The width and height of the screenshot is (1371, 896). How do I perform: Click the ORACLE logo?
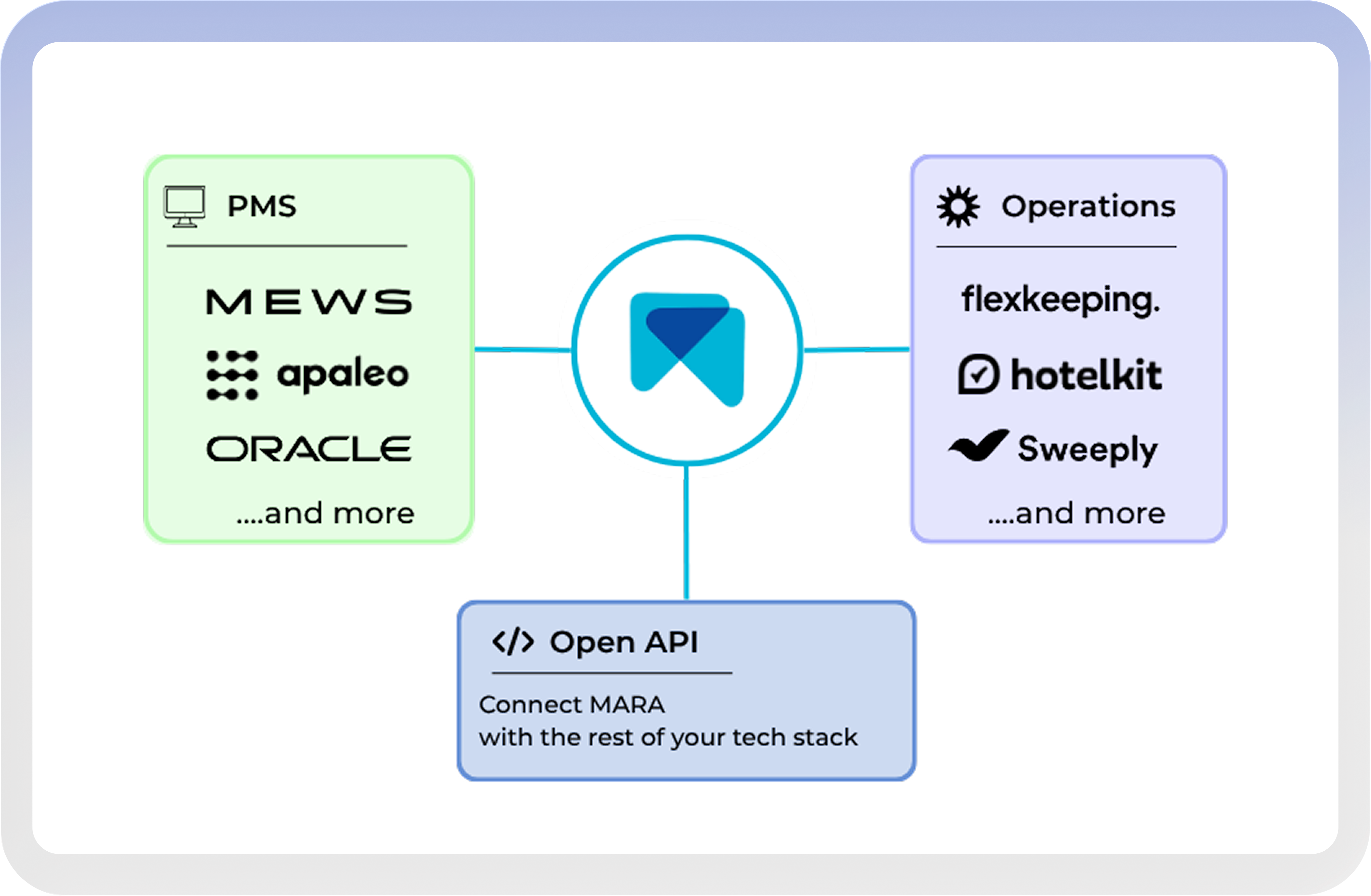[x=309, y=449]
